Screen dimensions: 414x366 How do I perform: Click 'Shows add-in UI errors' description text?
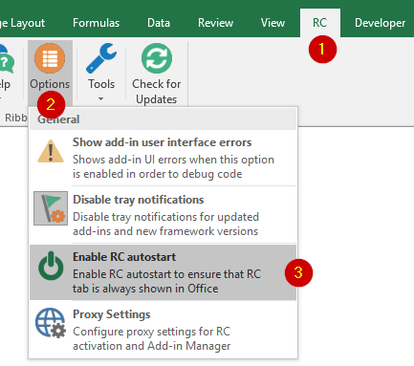point(173,167)
